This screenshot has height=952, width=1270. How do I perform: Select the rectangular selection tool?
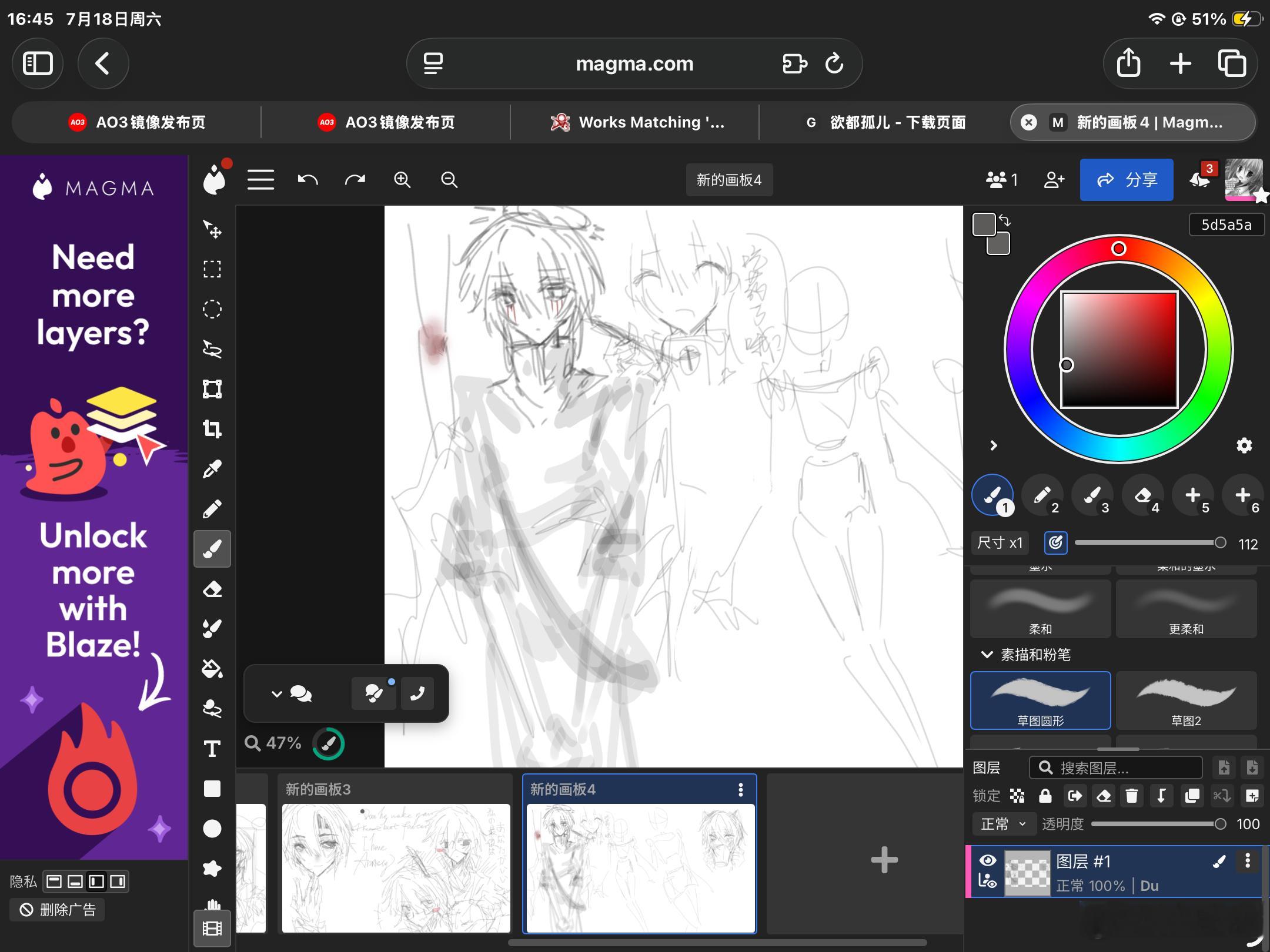click(x=212, y=269)
